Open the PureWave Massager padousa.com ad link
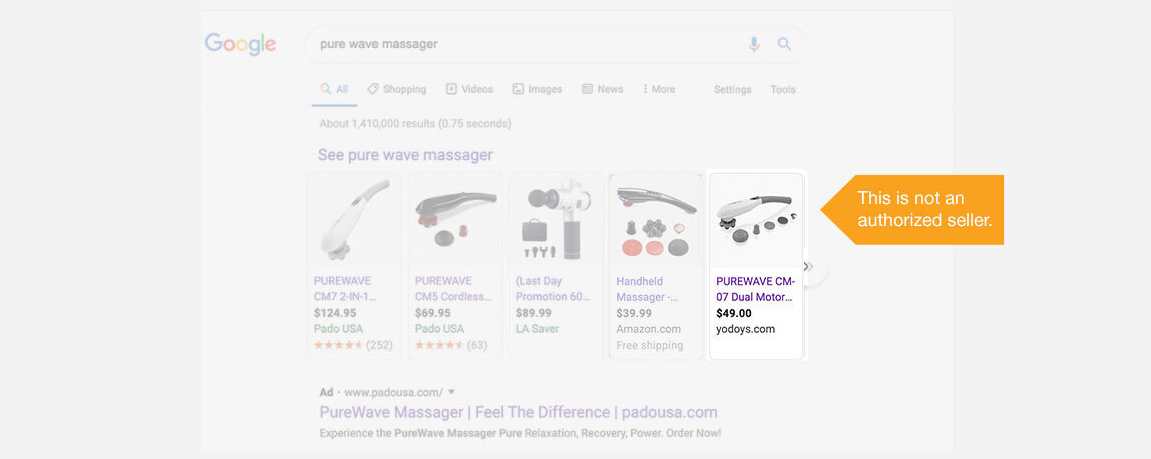 518,412
